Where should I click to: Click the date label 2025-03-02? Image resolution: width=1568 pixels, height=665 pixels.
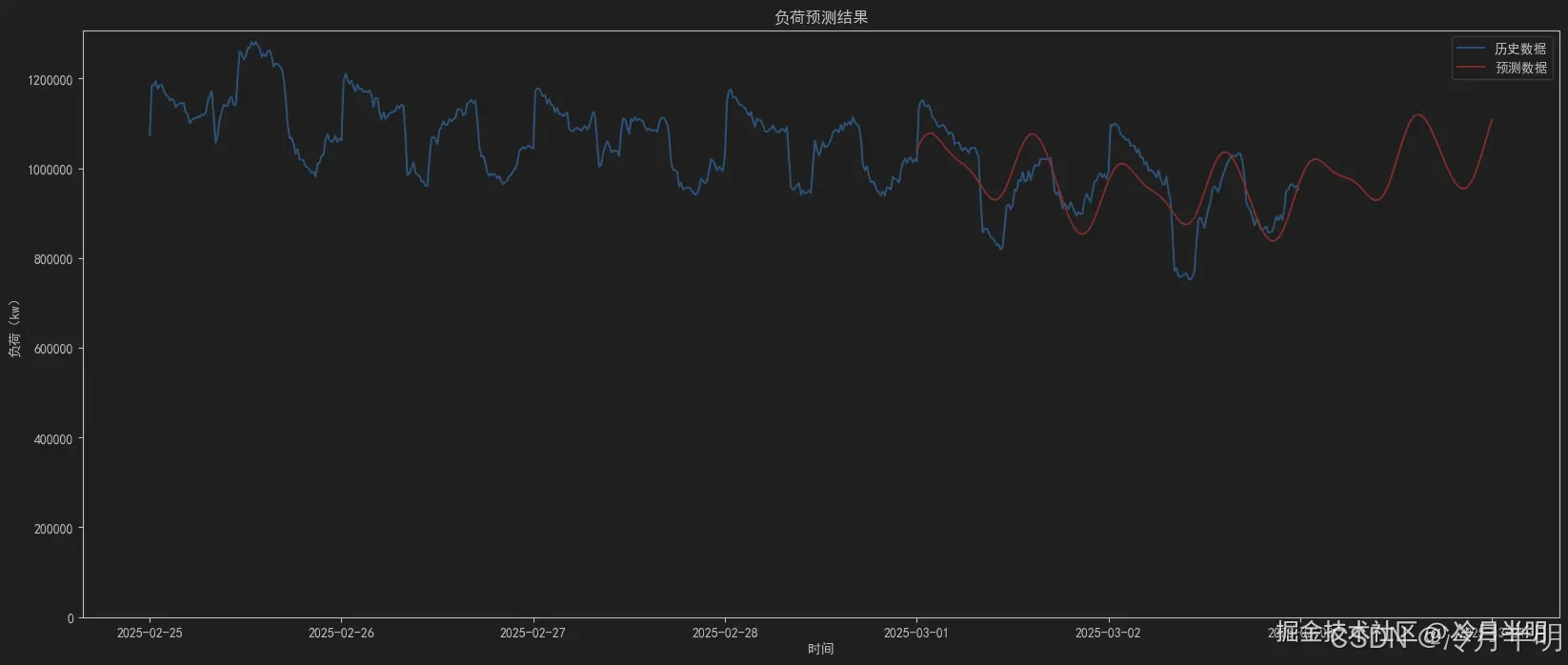(1108, 633)
